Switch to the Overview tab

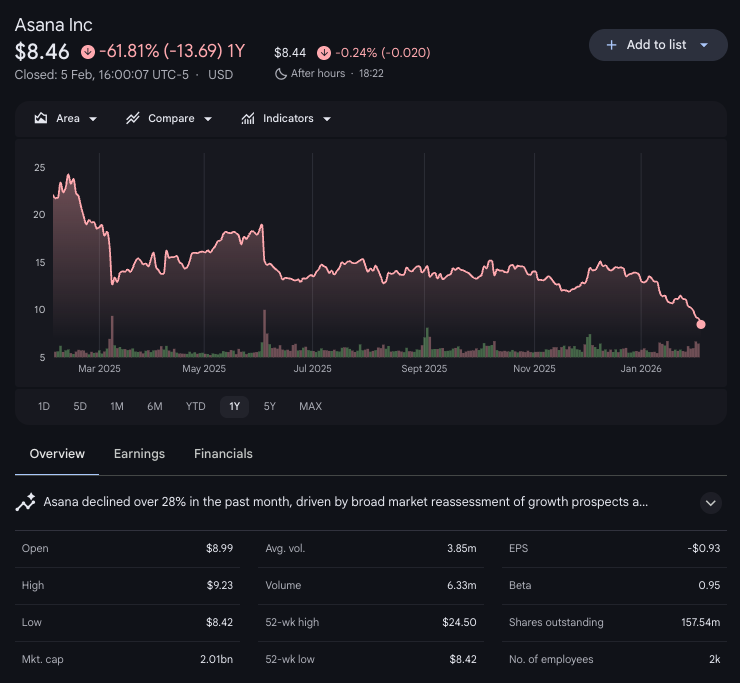tap(57, 454)
